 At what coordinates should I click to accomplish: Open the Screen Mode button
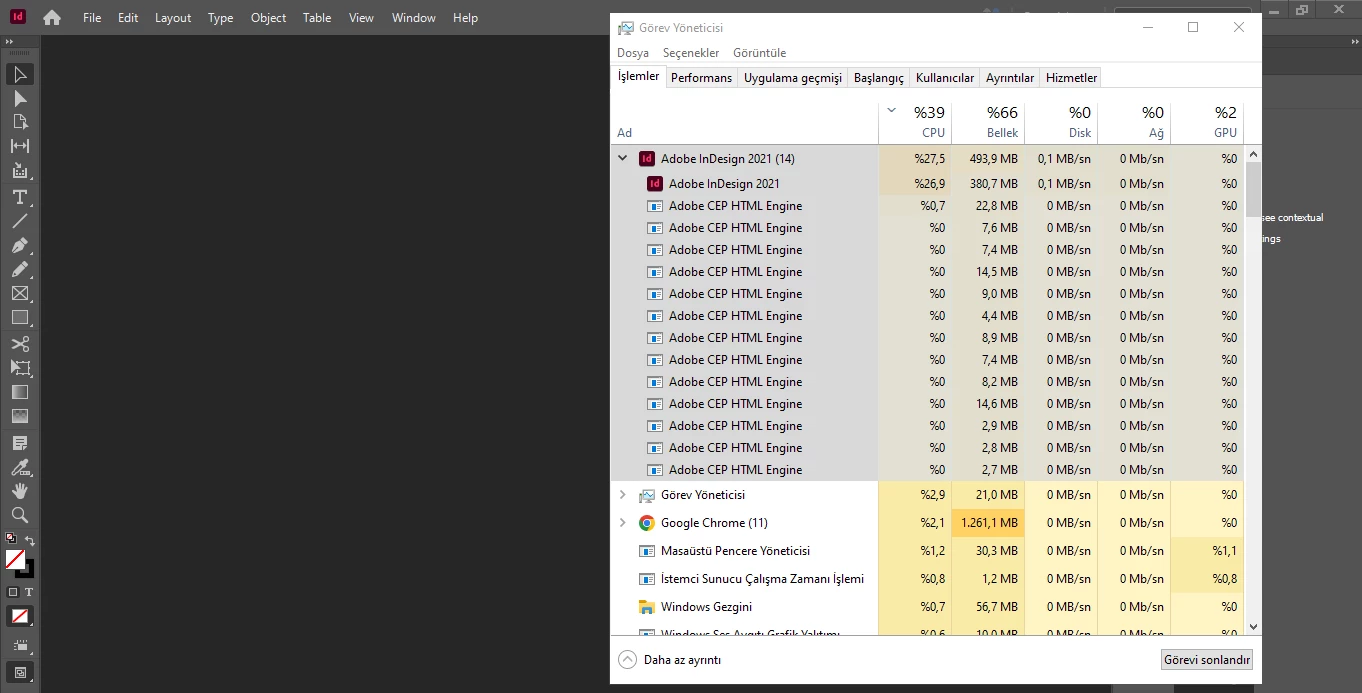click(20, 672)
